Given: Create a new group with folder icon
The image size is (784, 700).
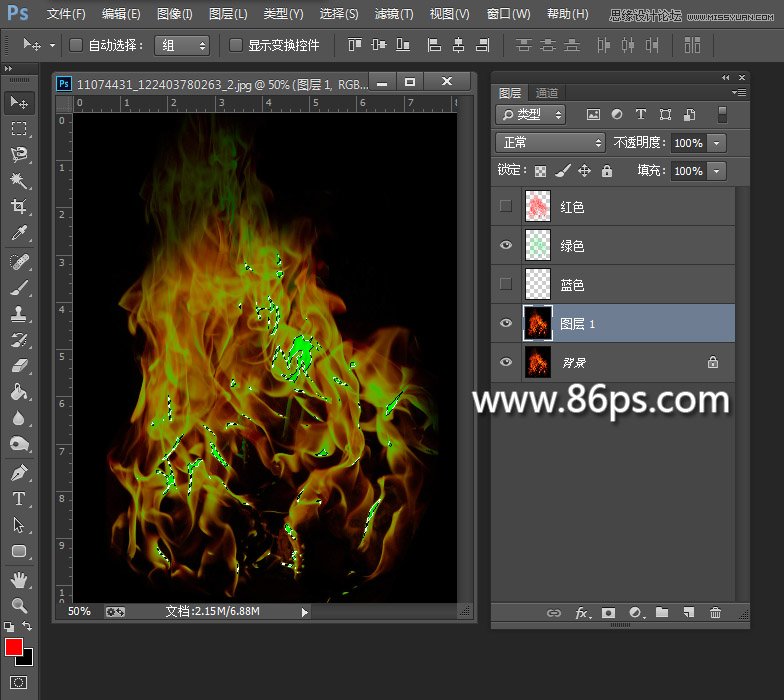Looking at the screenshot, I should pyautogui.click(x=662, y=613).
